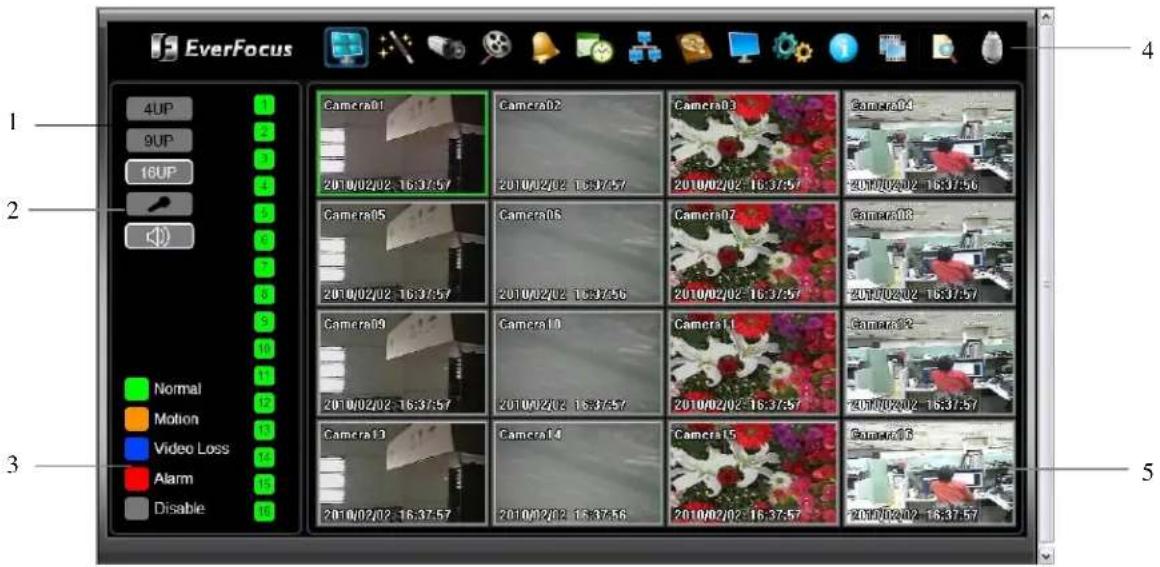This screenshot has width=1160, height=567.
Task: Open the Live View monitor icon
Action: [346, 49]
